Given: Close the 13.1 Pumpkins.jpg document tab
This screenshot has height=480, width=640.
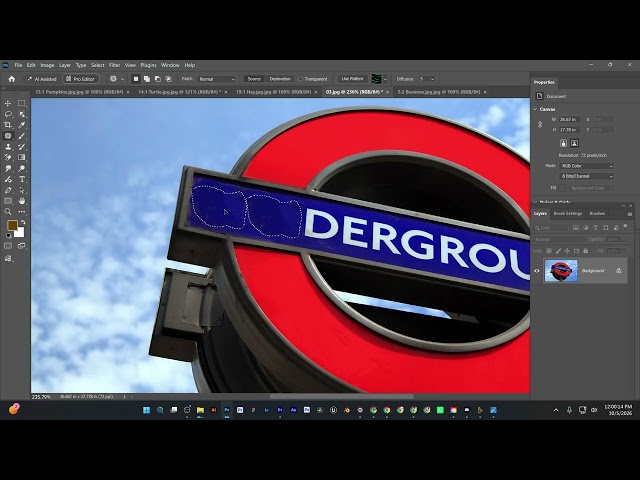Looking at the screenshot, I should click(x=128, y=92).
